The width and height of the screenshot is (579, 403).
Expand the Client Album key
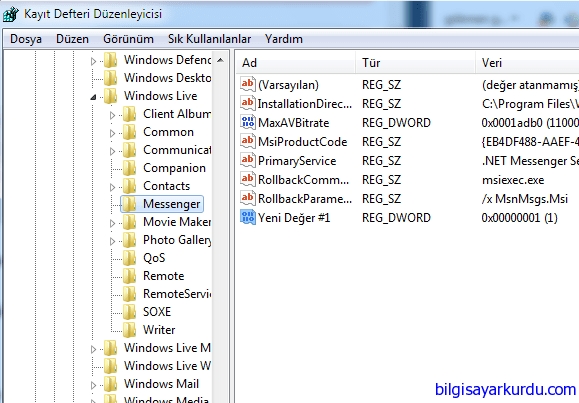tap(113, 115)
